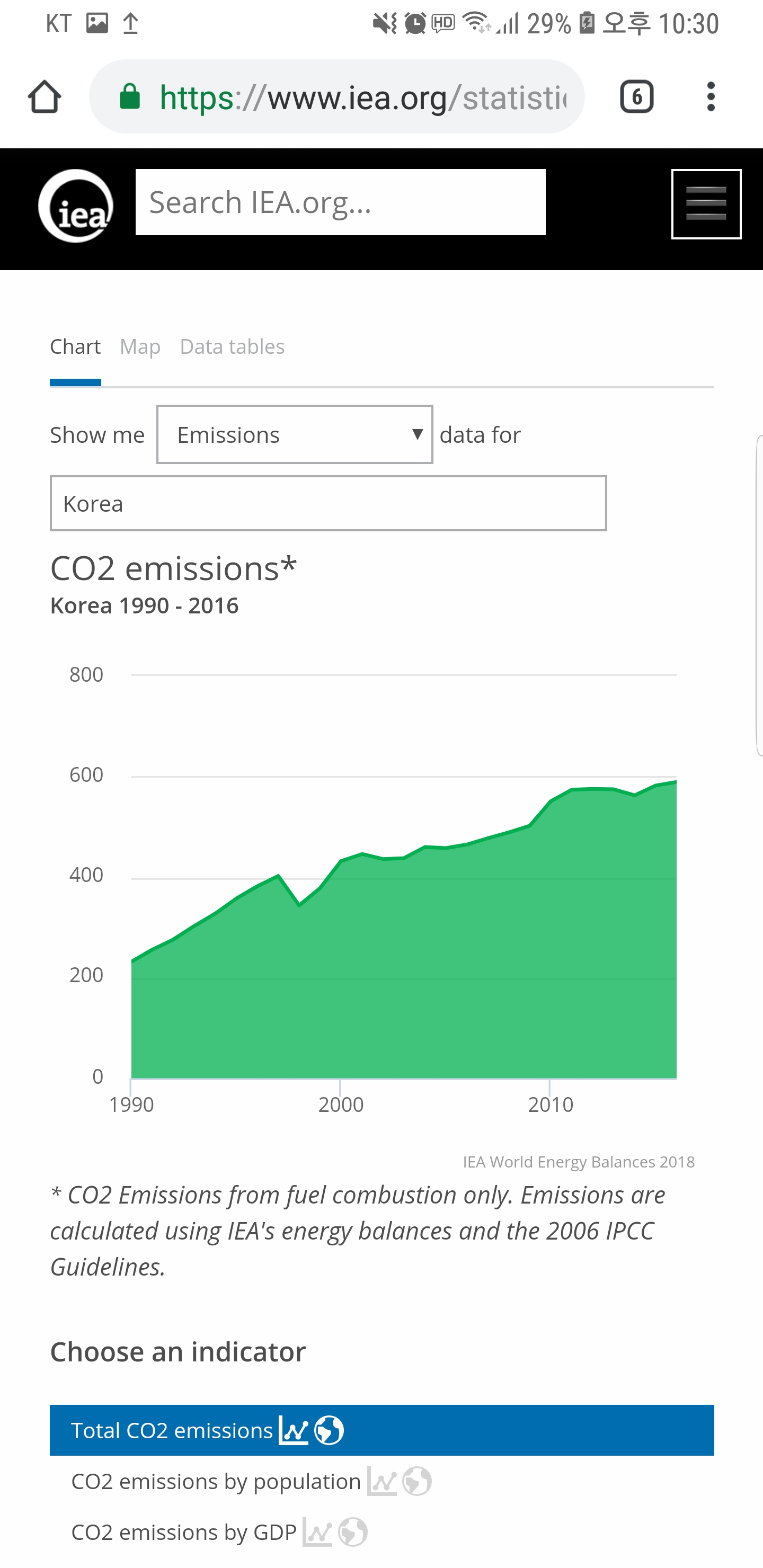This screenshot has height=1568, width=763.
Task: Switch to the Data tables tab
Action: pyautogui.click(x=232, y=347)
